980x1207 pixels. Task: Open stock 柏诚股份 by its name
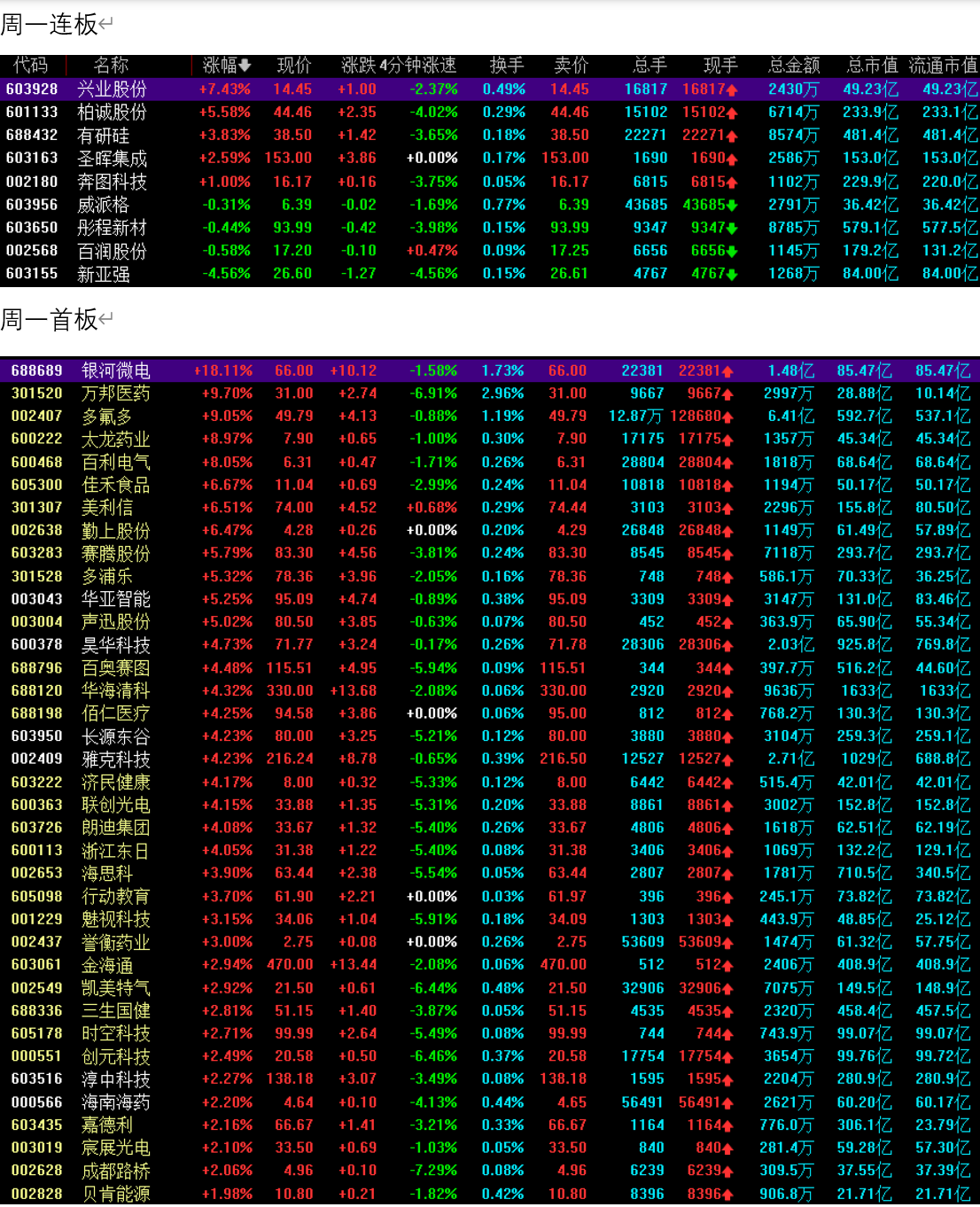click(x=112, y=113)
